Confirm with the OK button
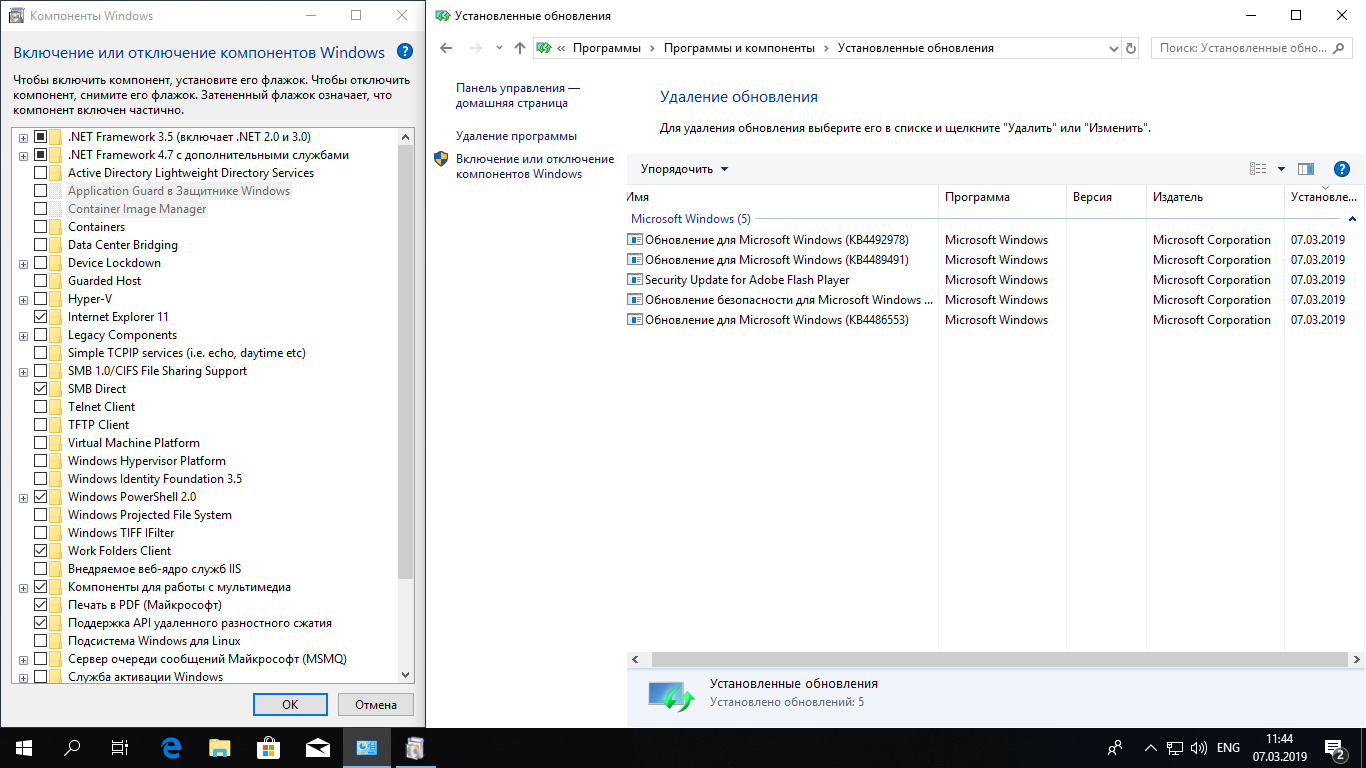 point(290,704)
